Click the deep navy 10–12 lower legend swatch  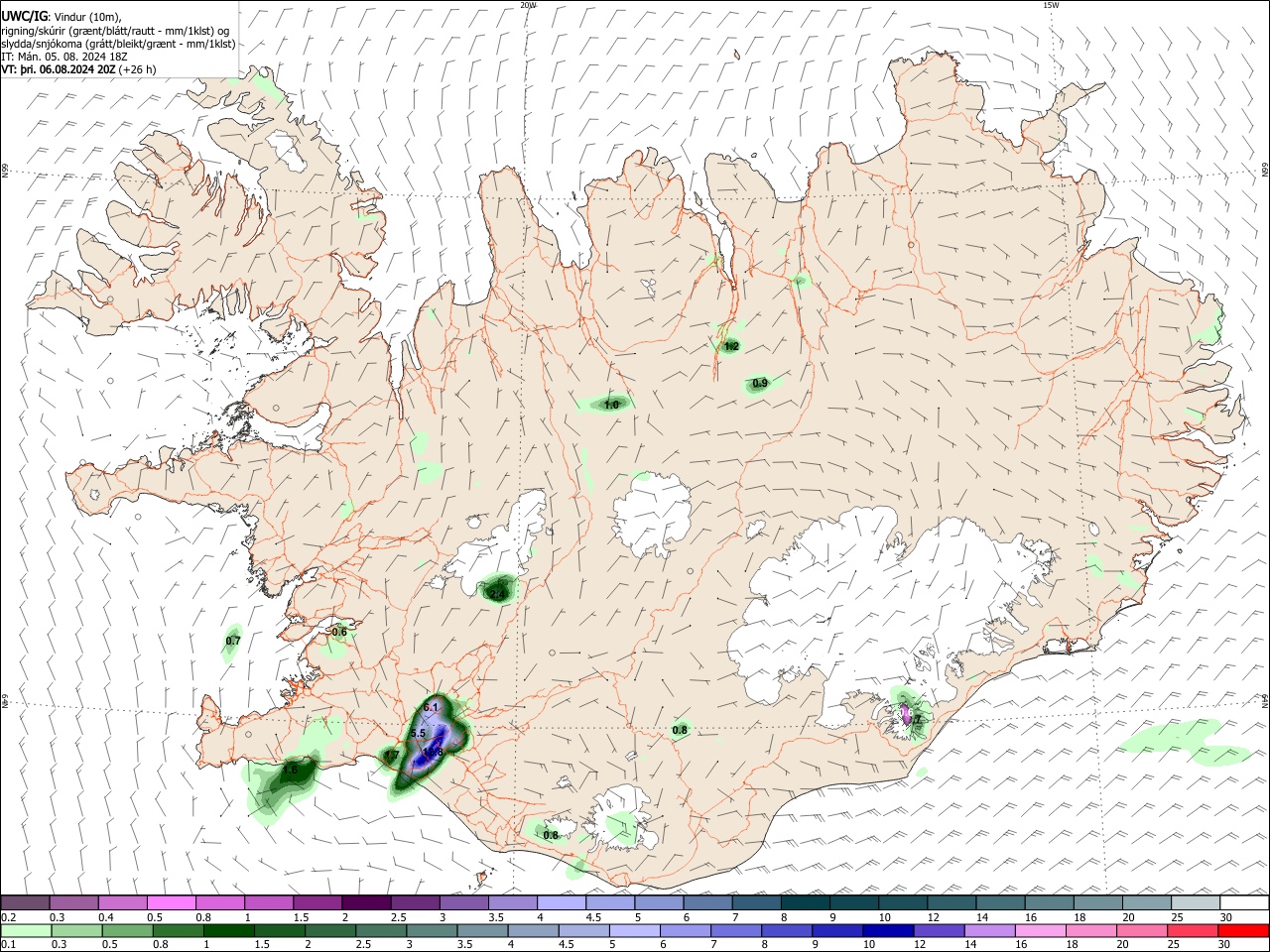(x=888, y=930)
